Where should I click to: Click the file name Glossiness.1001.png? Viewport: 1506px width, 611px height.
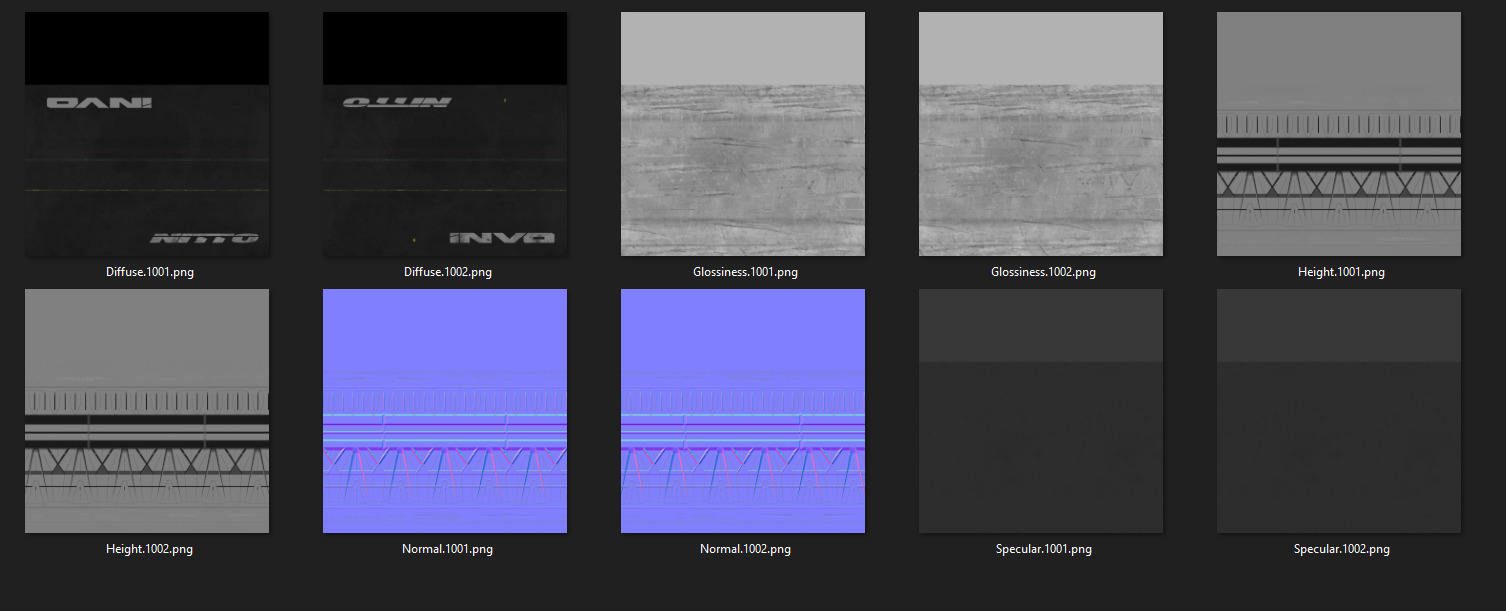(x=745, y=272)
